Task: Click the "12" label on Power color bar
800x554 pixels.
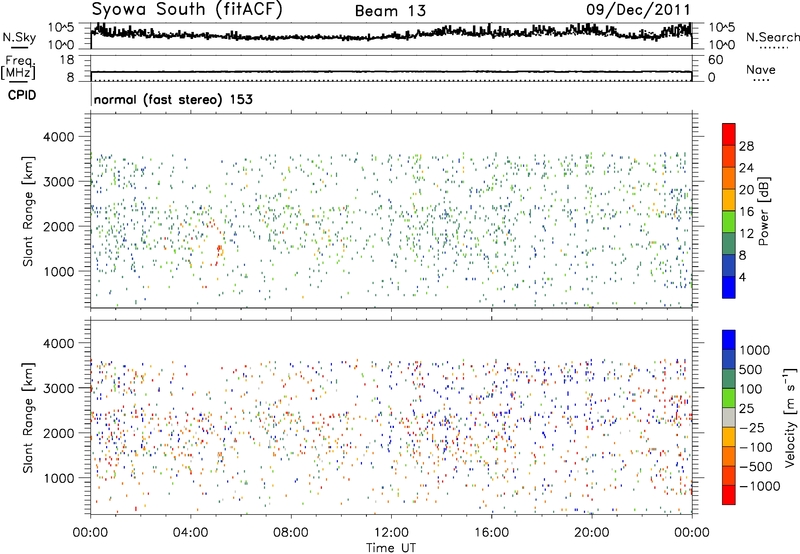Action: [746, 234]
